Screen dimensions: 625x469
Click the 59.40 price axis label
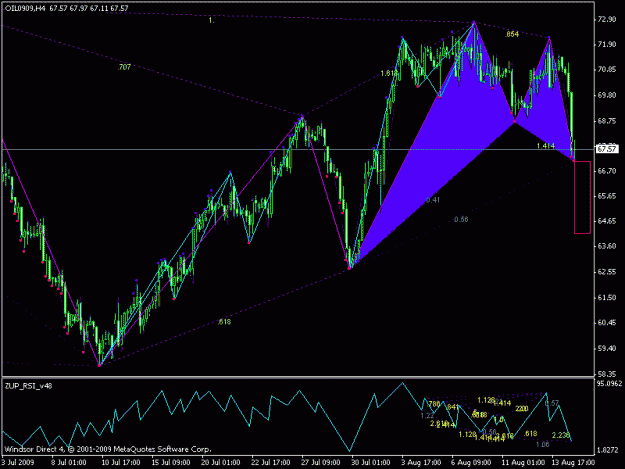[607, 348]
